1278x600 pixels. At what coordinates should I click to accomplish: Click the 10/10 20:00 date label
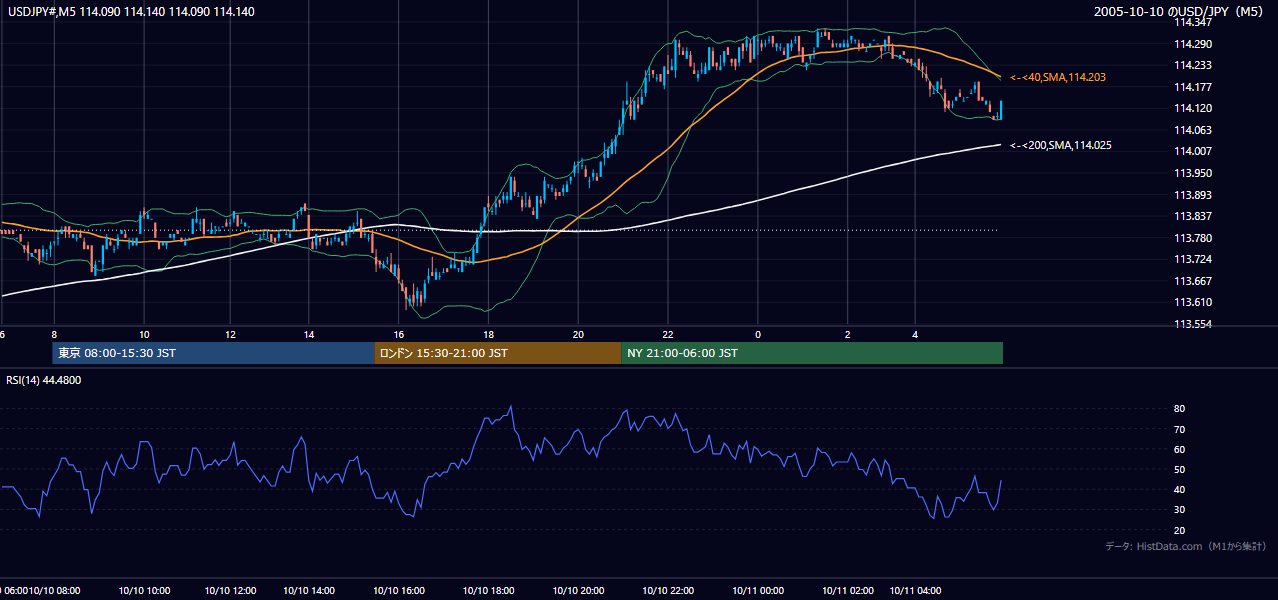point(580,591)
